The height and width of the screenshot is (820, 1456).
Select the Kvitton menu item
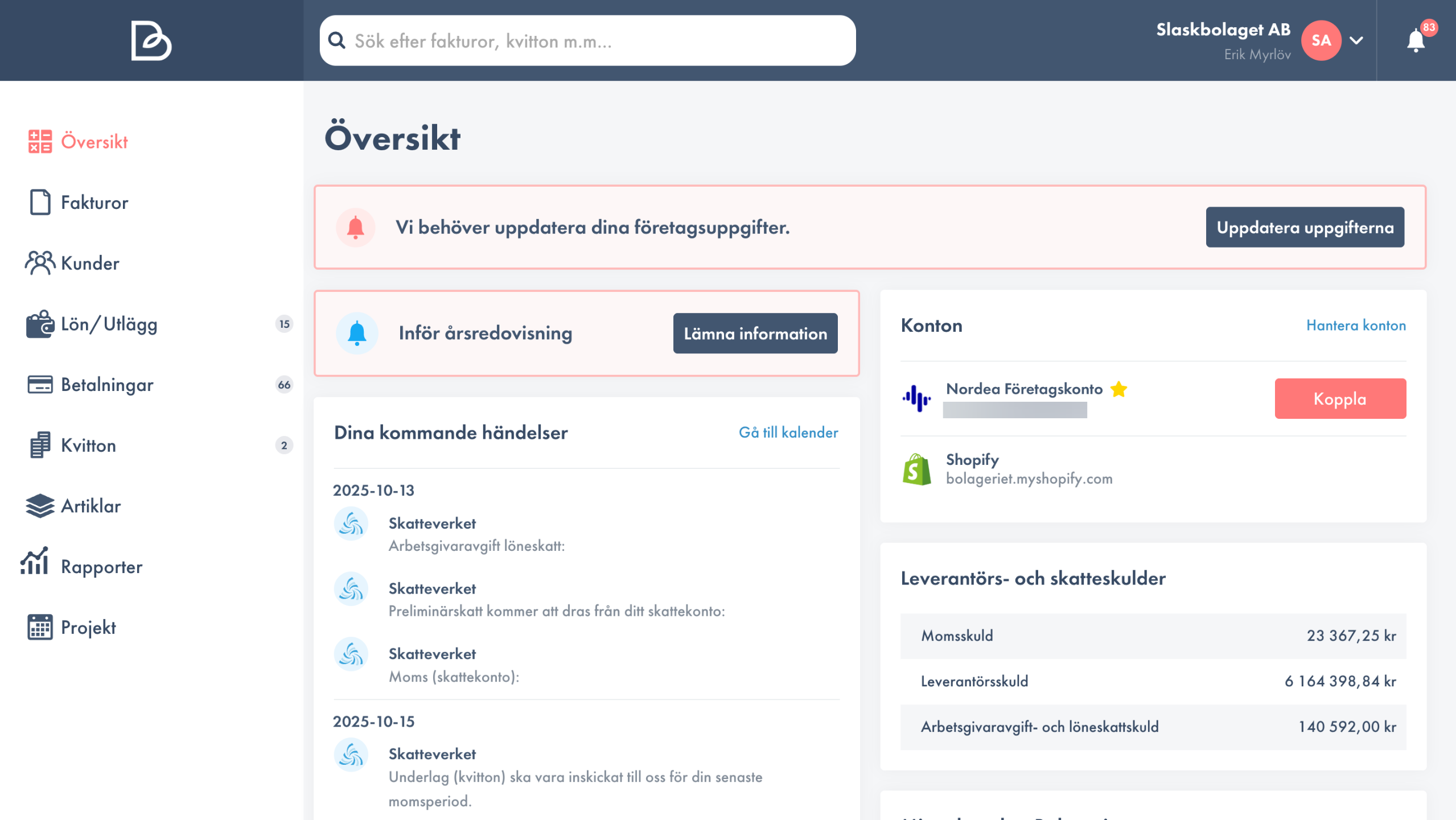pos(88,446)
